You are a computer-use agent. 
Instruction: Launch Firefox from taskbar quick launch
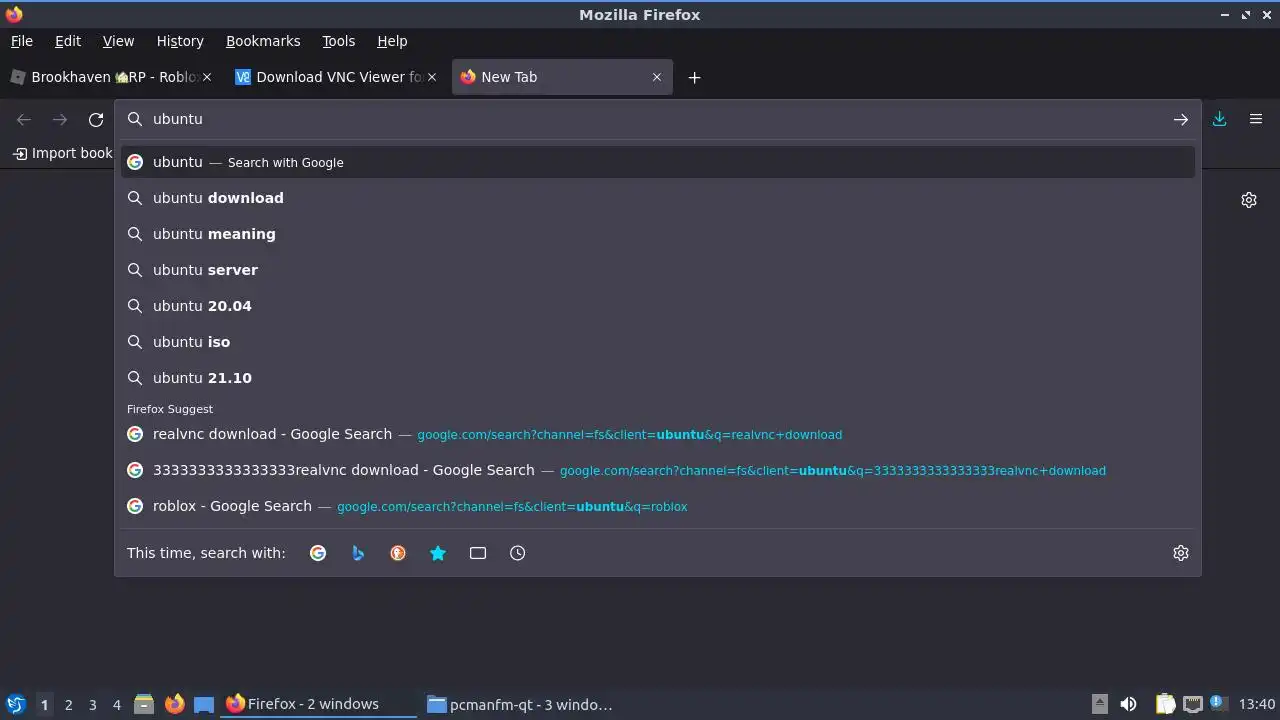click(x=174, y=704)
